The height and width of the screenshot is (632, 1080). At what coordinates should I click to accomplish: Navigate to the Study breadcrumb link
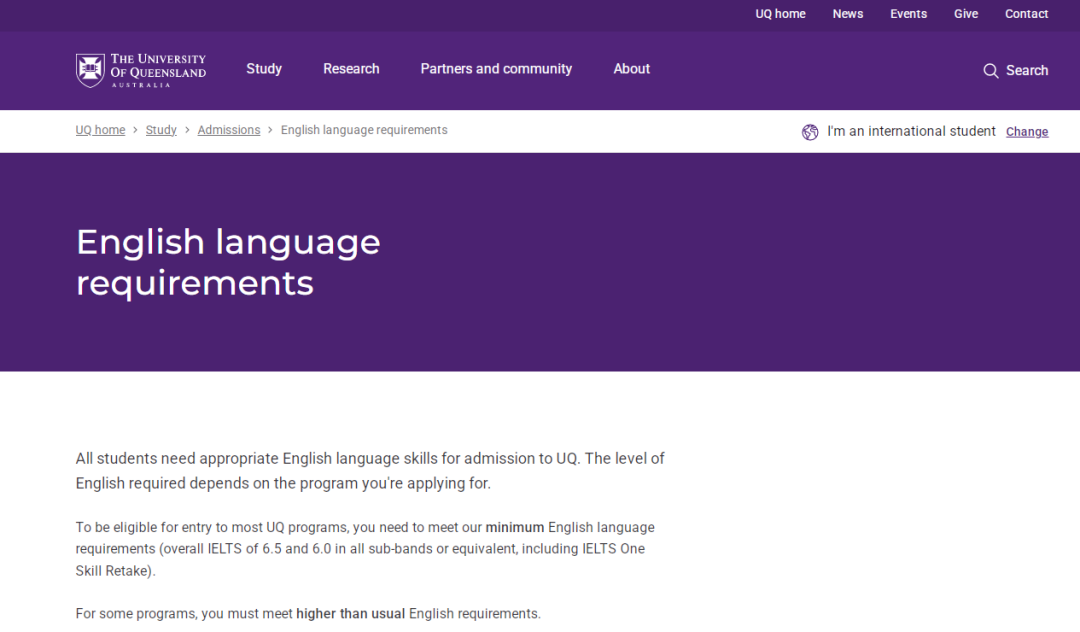[x=161, y=130]
